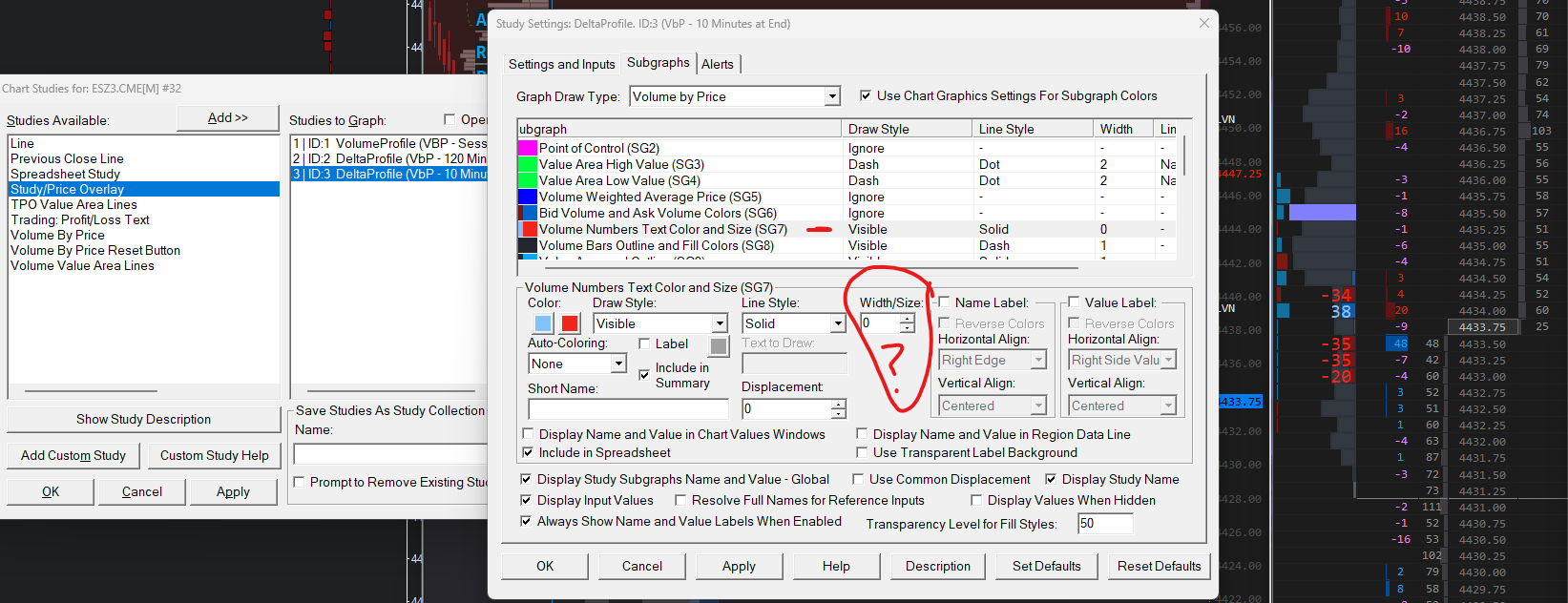Viewport: 1568px width, 603px height.
Task: Enable Use Transparent Label Background
Action: tap(862, 452)
